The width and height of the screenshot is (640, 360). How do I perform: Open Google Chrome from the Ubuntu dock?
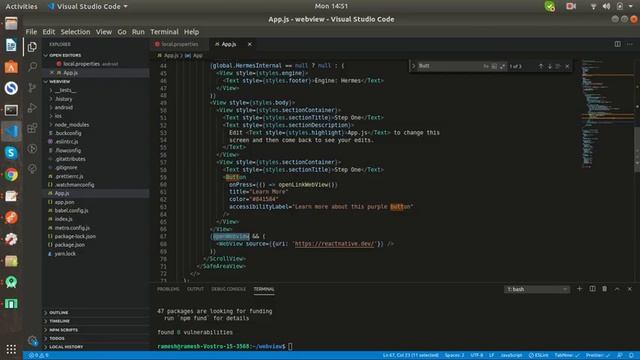tap(11, 175)
